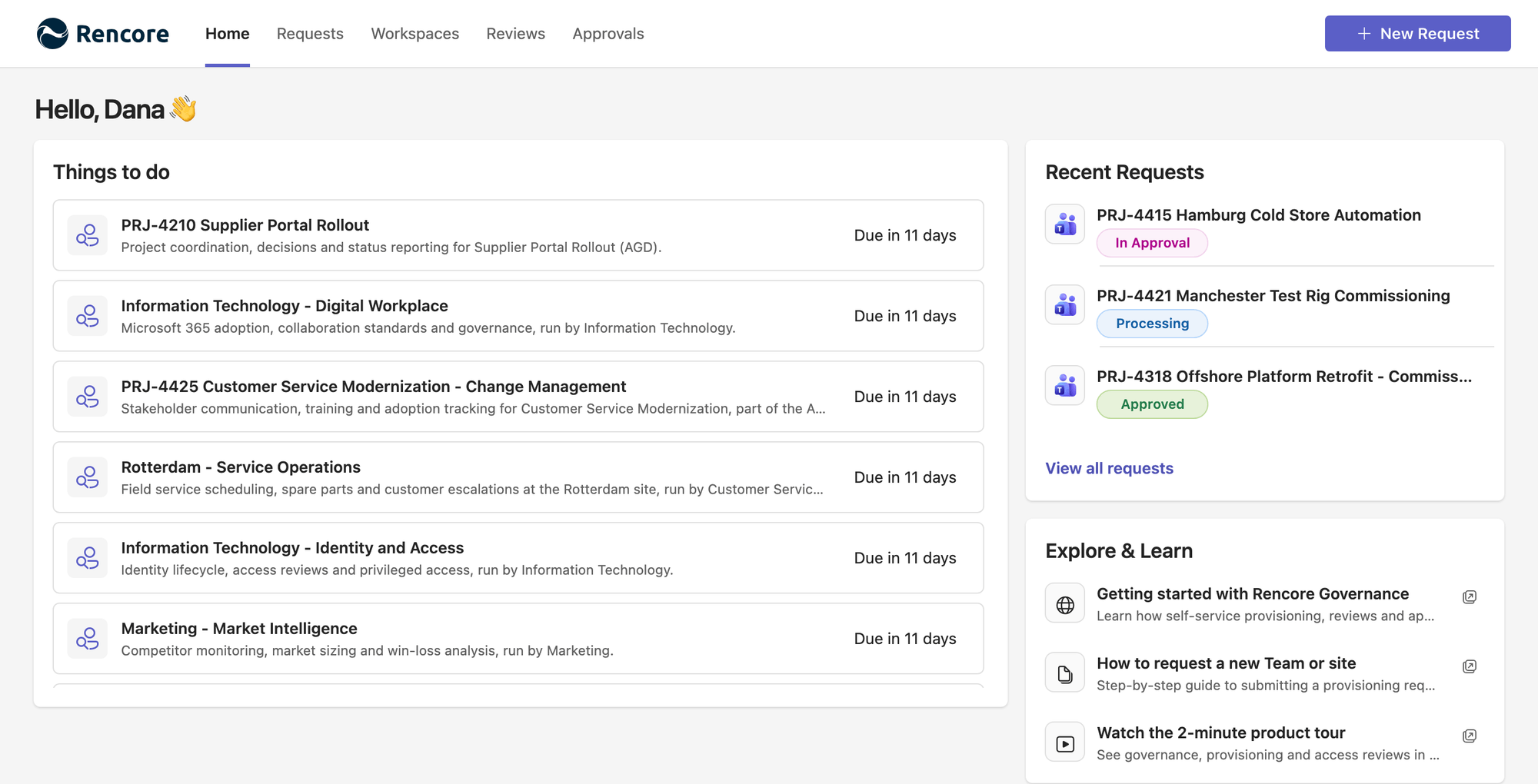Select Rotterdam - Service Operations title
1538x784 pixels.
tap(241, 467)
